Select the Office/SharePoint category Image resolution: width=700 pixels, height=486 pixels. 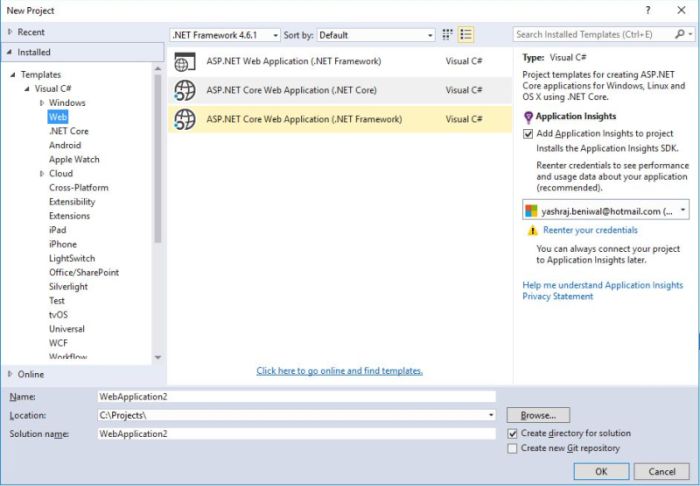coord(84,273)
